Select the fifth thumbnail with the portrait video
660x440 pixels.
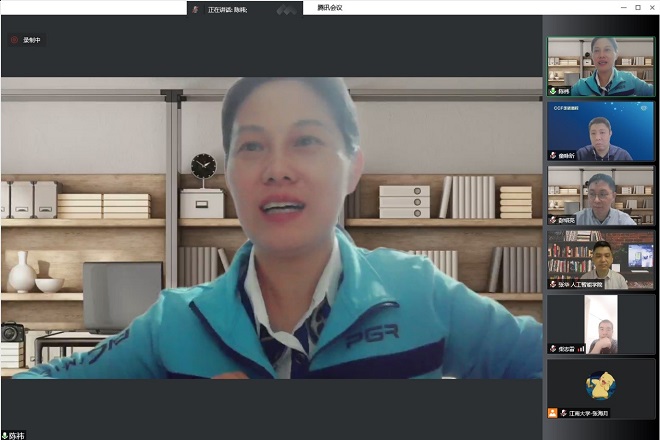coord(600,321)
